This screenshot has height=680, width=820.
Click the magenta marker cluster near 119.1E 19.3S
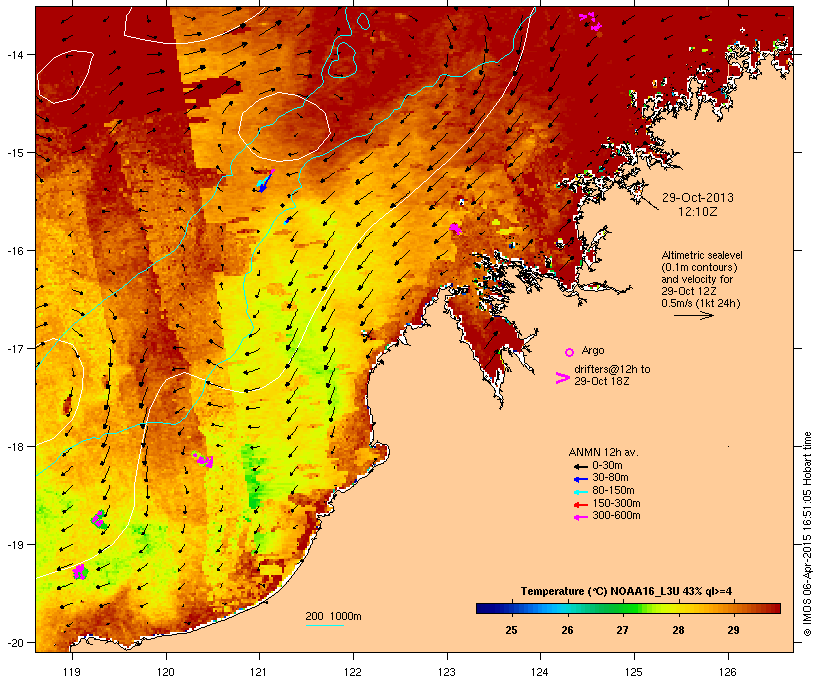pyautogui.click(x=79, y=571)
